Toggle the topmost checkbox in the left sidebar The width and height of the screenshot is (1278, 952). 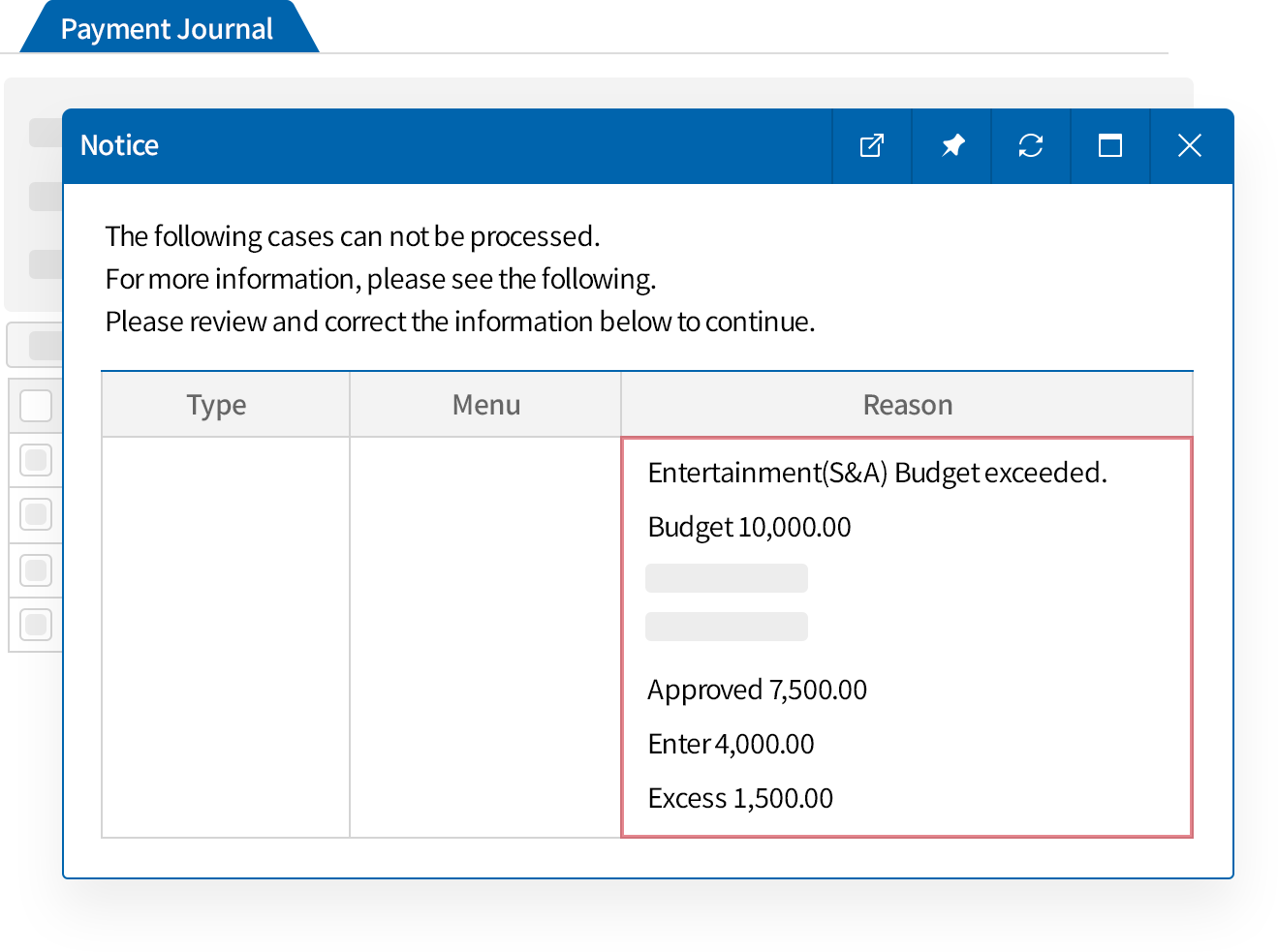[36, 405]
